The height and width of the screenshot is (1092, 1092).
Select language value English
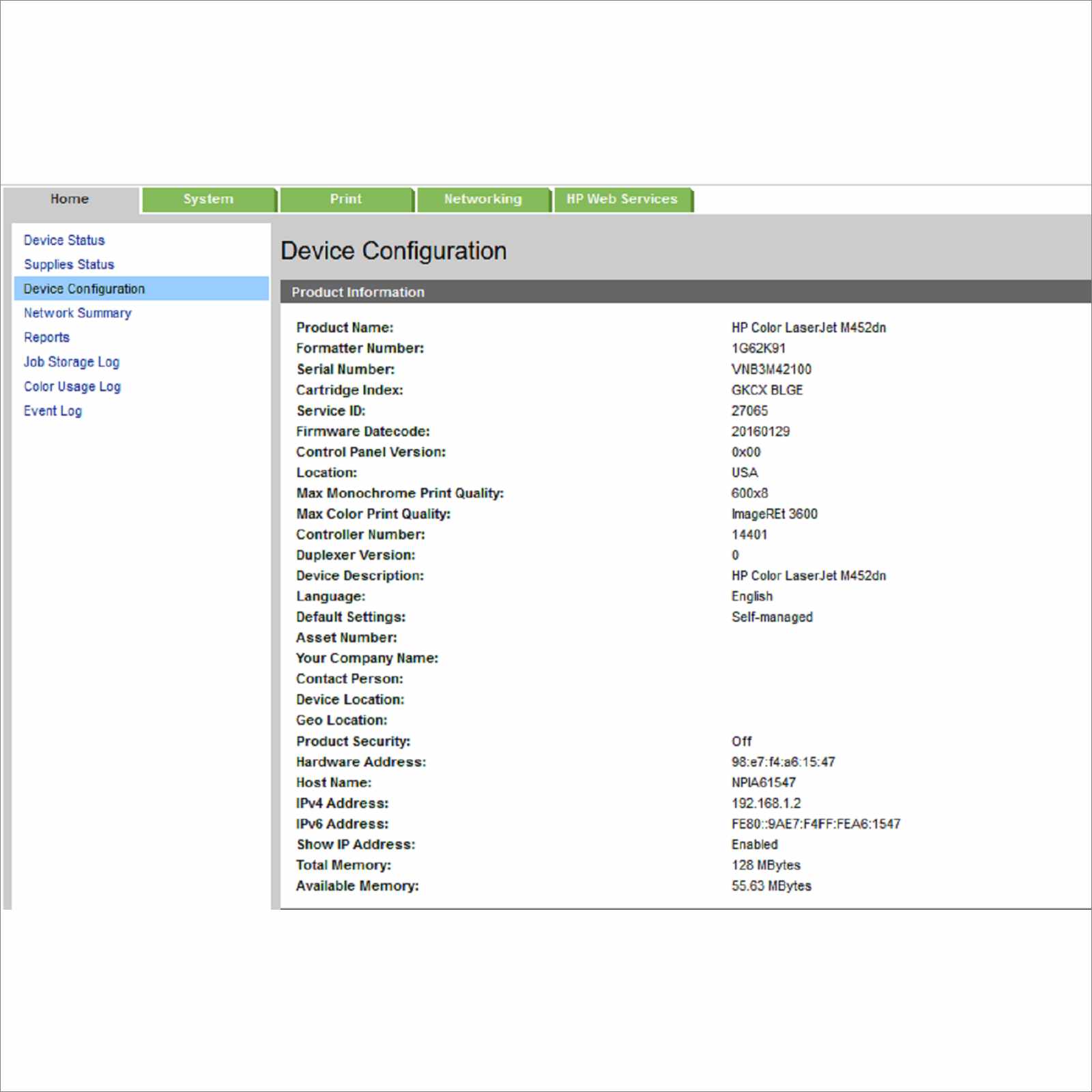click(752, 597)
